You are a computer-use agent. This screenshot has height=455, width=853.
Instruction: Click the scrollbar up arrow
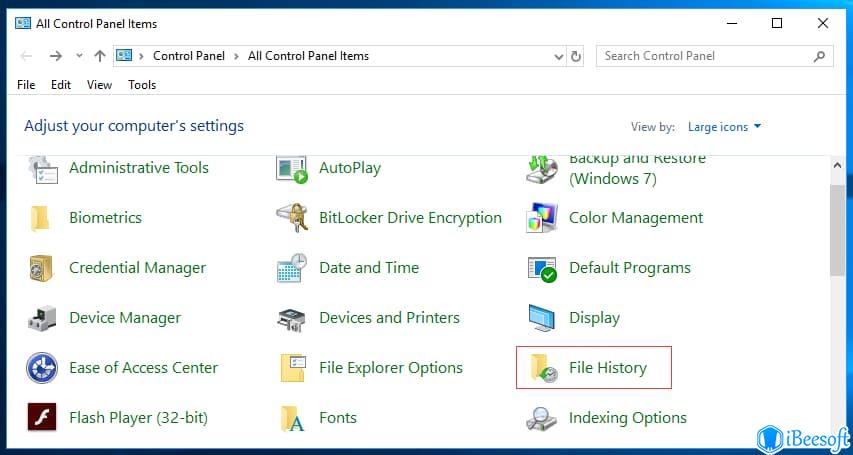click(x=838, y=165)
